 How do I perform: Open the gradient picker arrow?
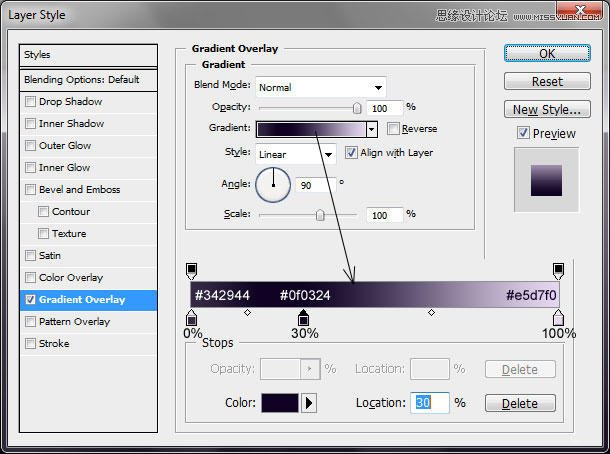pyautogui.click(x=372, y=129)
